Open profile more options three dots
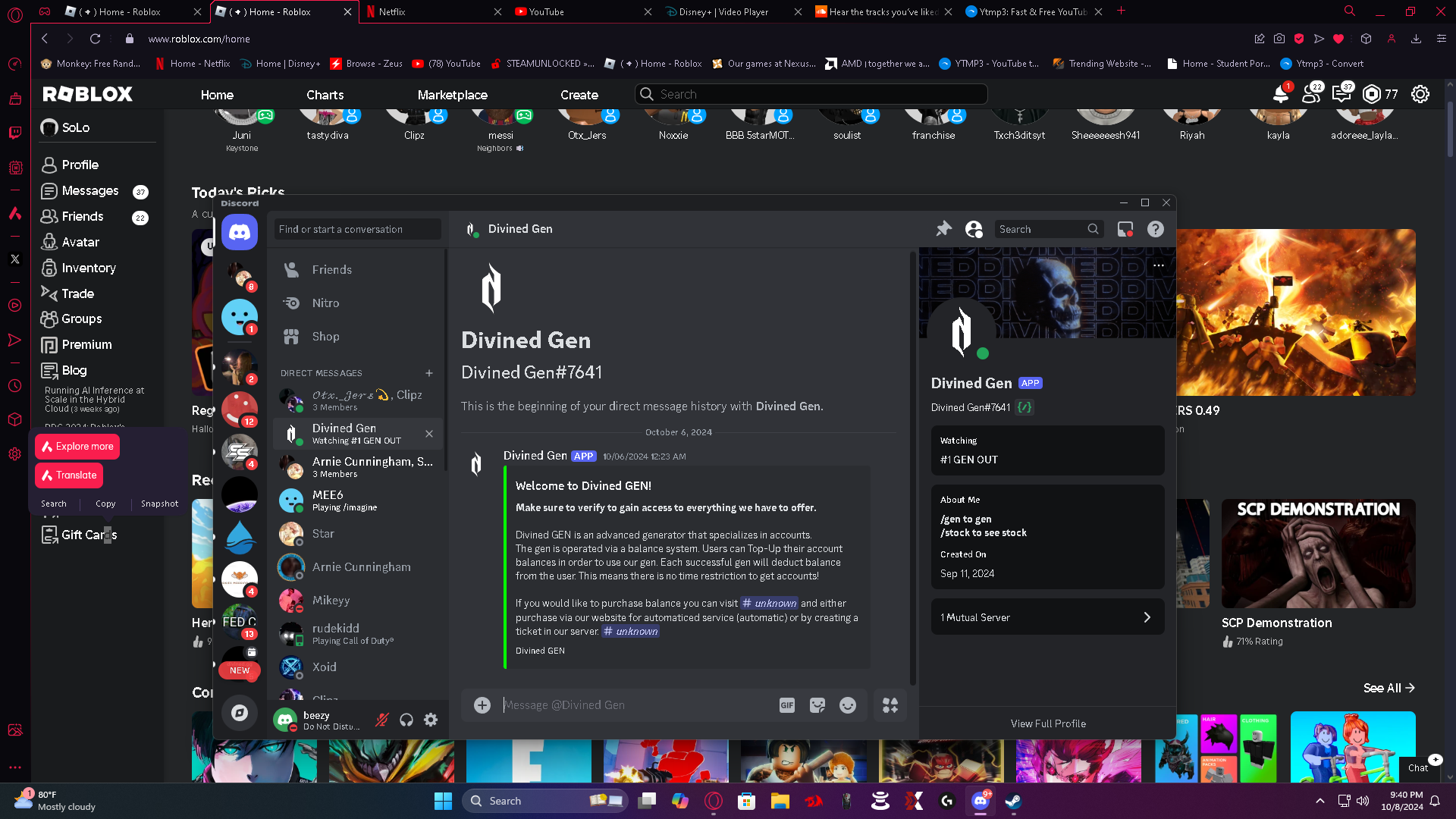 coord(1159,265)
